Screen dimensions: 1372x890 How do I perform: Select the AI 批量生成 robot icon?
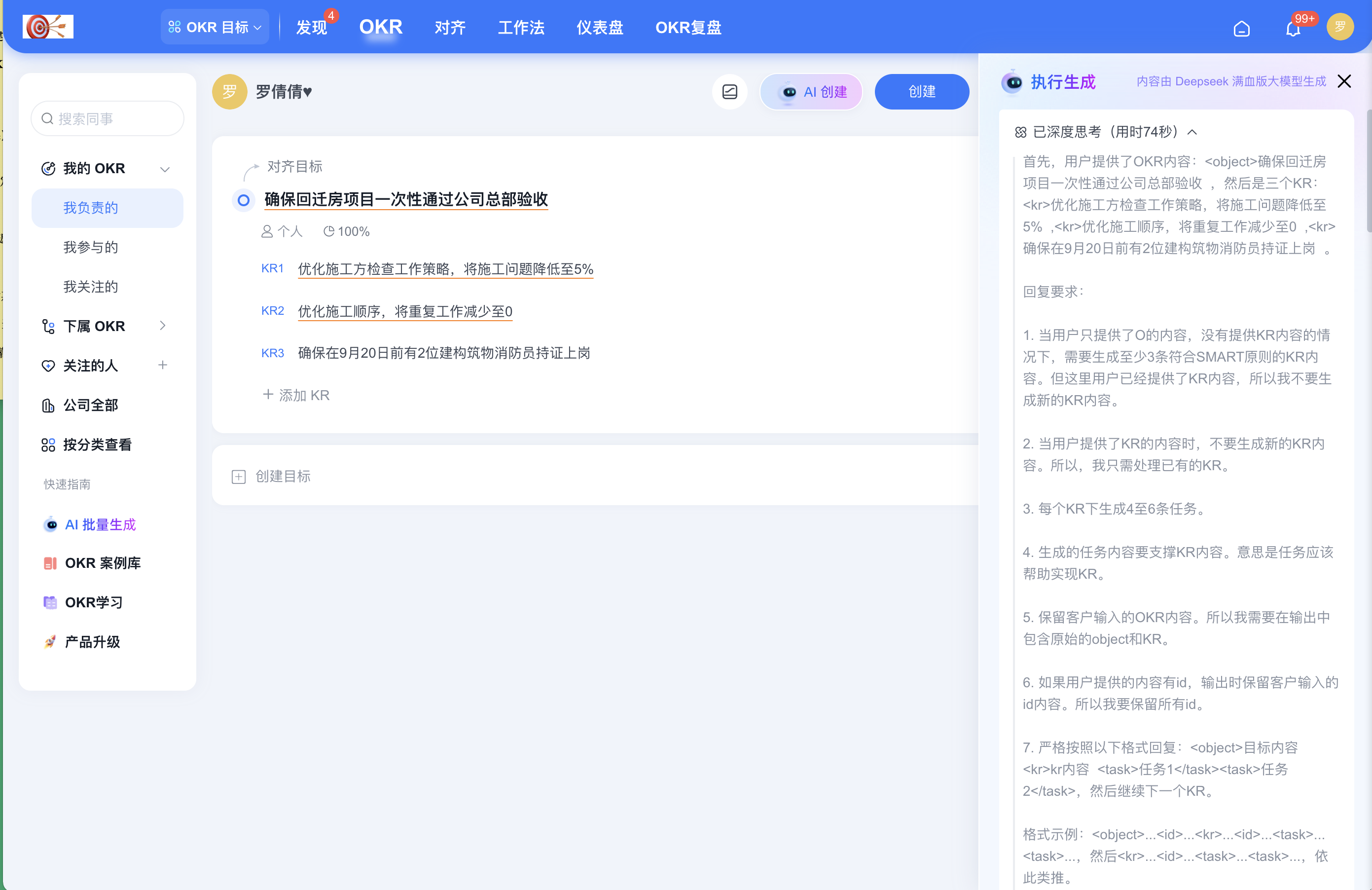(x=50, y=524)
